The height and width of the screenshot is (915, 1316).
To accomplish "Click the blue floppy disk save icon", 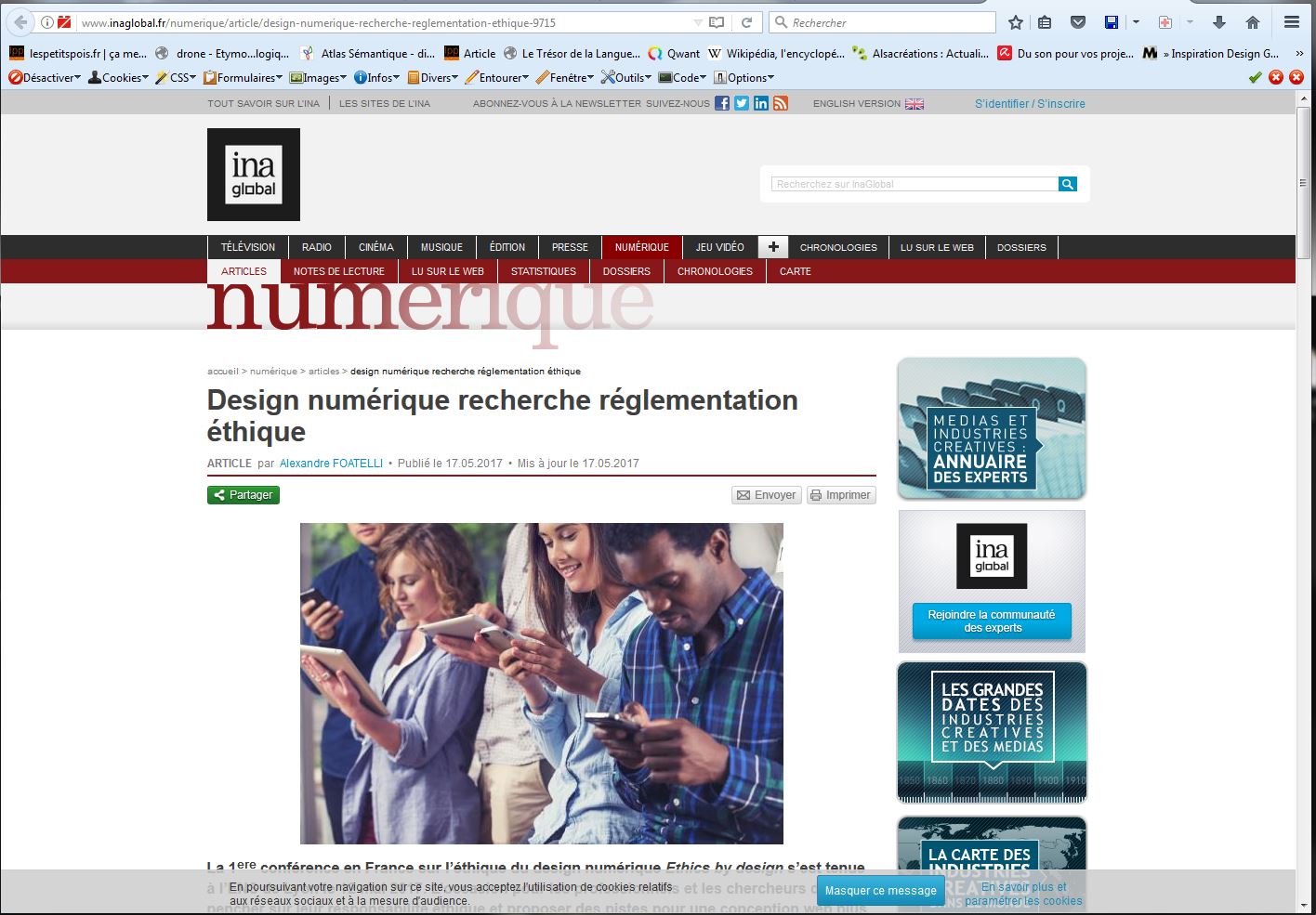I will tap(1112, 22).
